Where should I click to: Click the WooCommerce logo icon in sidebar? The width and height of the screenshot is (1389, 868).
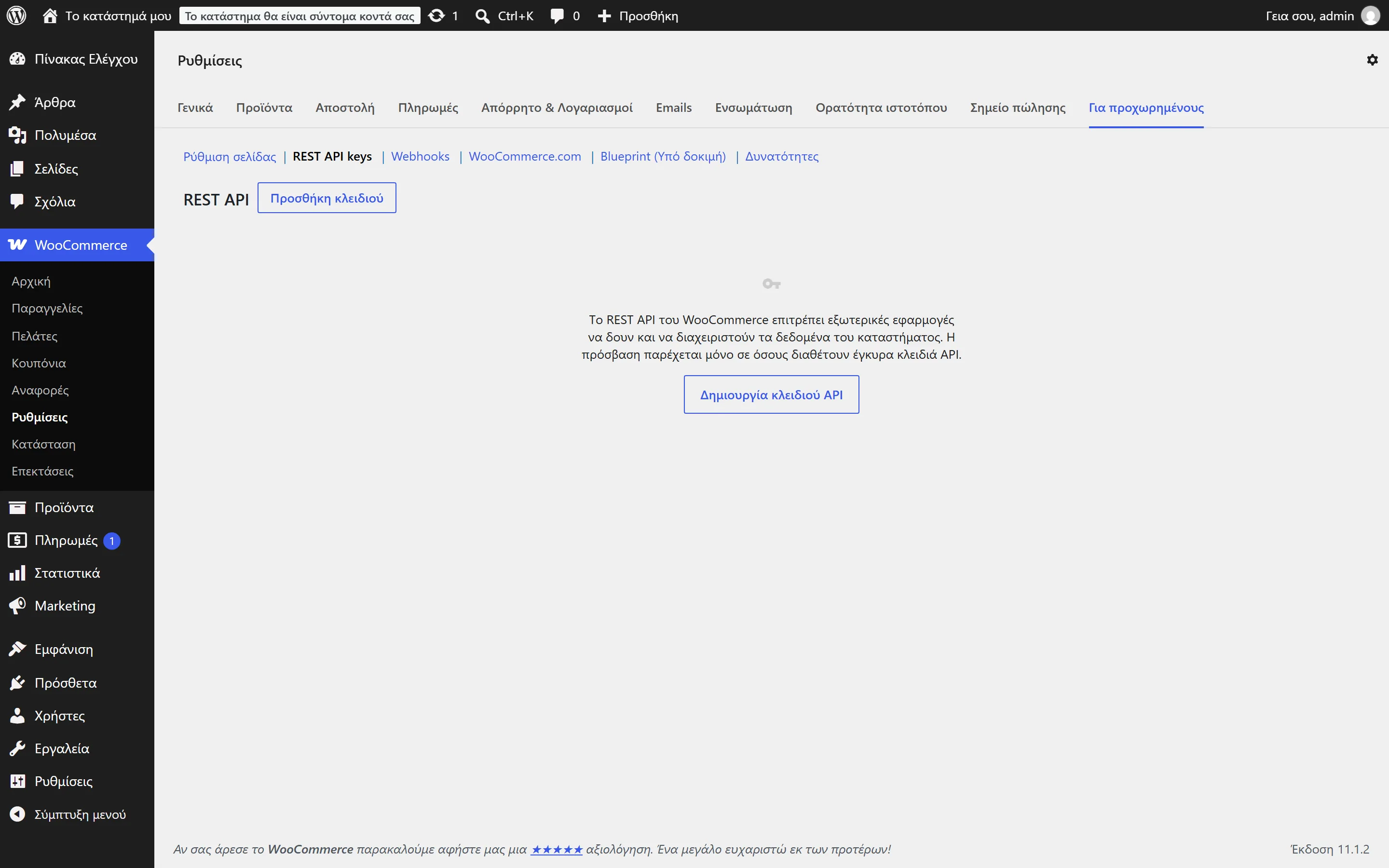tap(17, 244)
